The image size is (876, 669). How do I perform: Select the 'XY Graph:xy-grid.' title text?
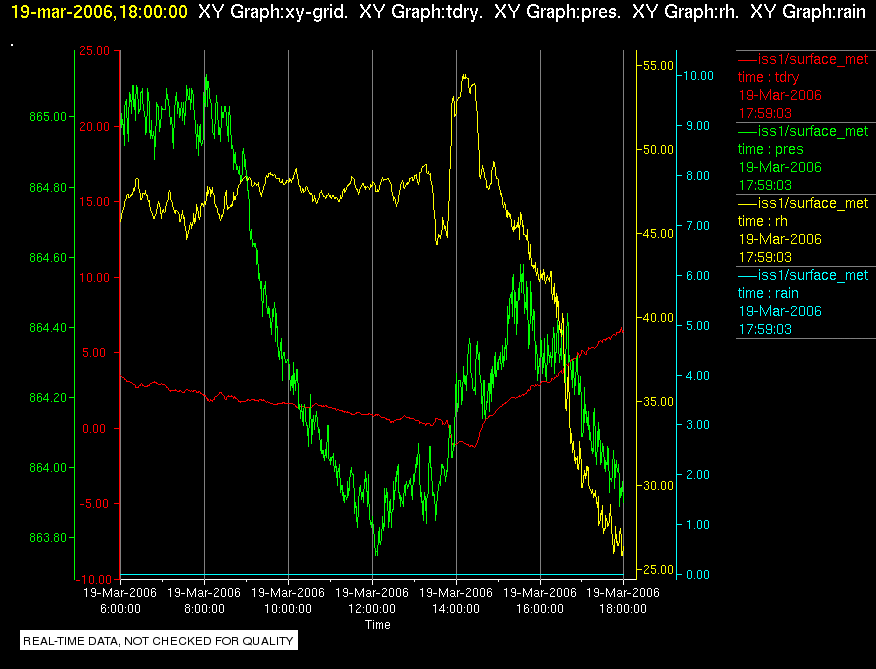pyautogui.click(x=273, y=12)
